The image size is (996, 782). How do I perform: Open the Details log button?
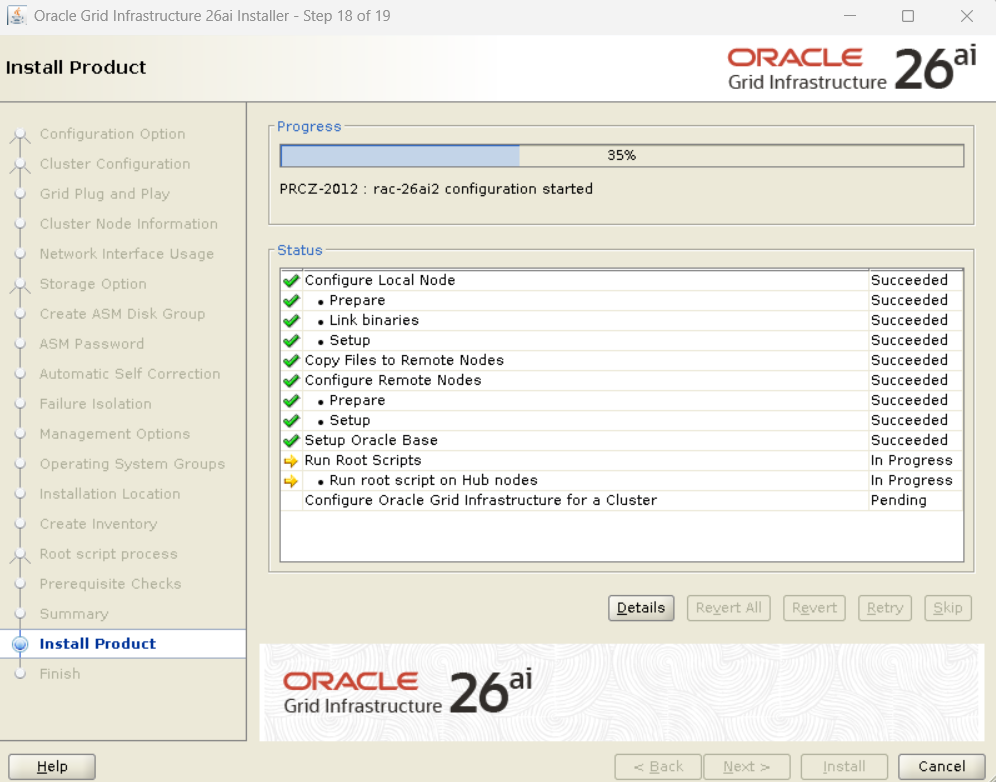click(x=641, y=608)
